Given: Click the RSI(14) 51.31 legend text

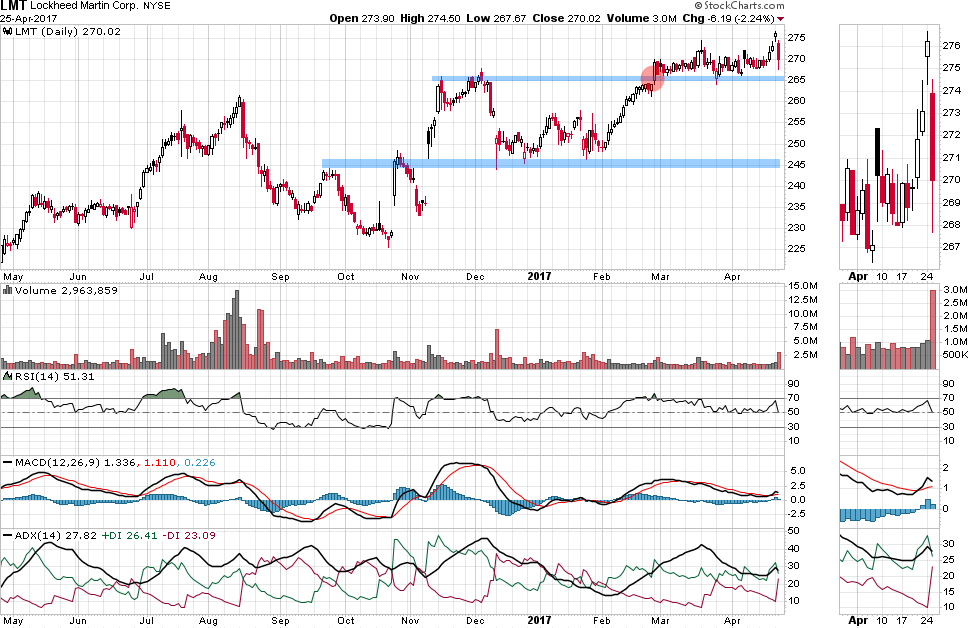Looking at the screenshot, I should (x=54, y=376).
